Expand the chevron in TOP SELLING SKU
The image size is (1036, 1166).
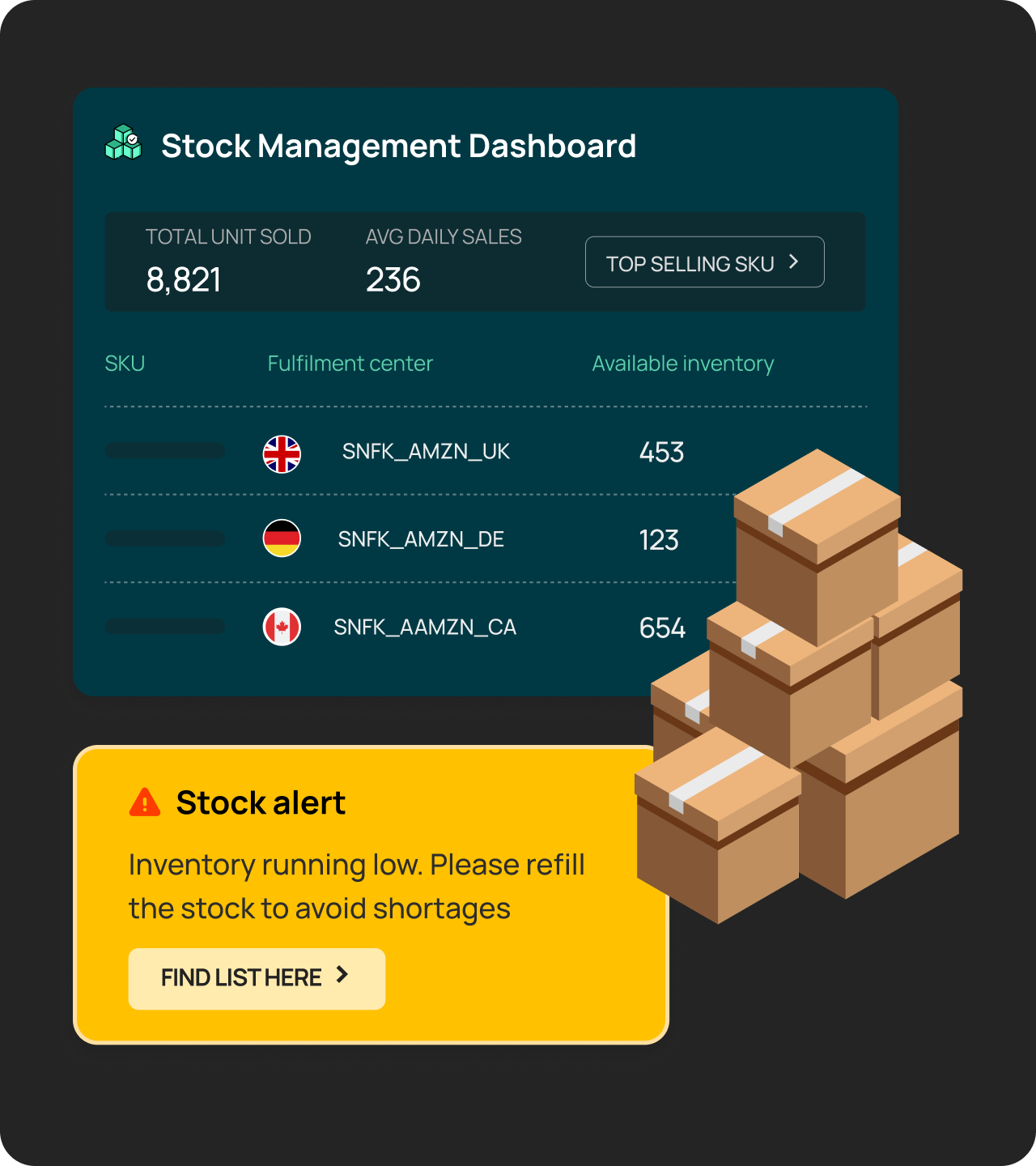[x=793, y=262]
